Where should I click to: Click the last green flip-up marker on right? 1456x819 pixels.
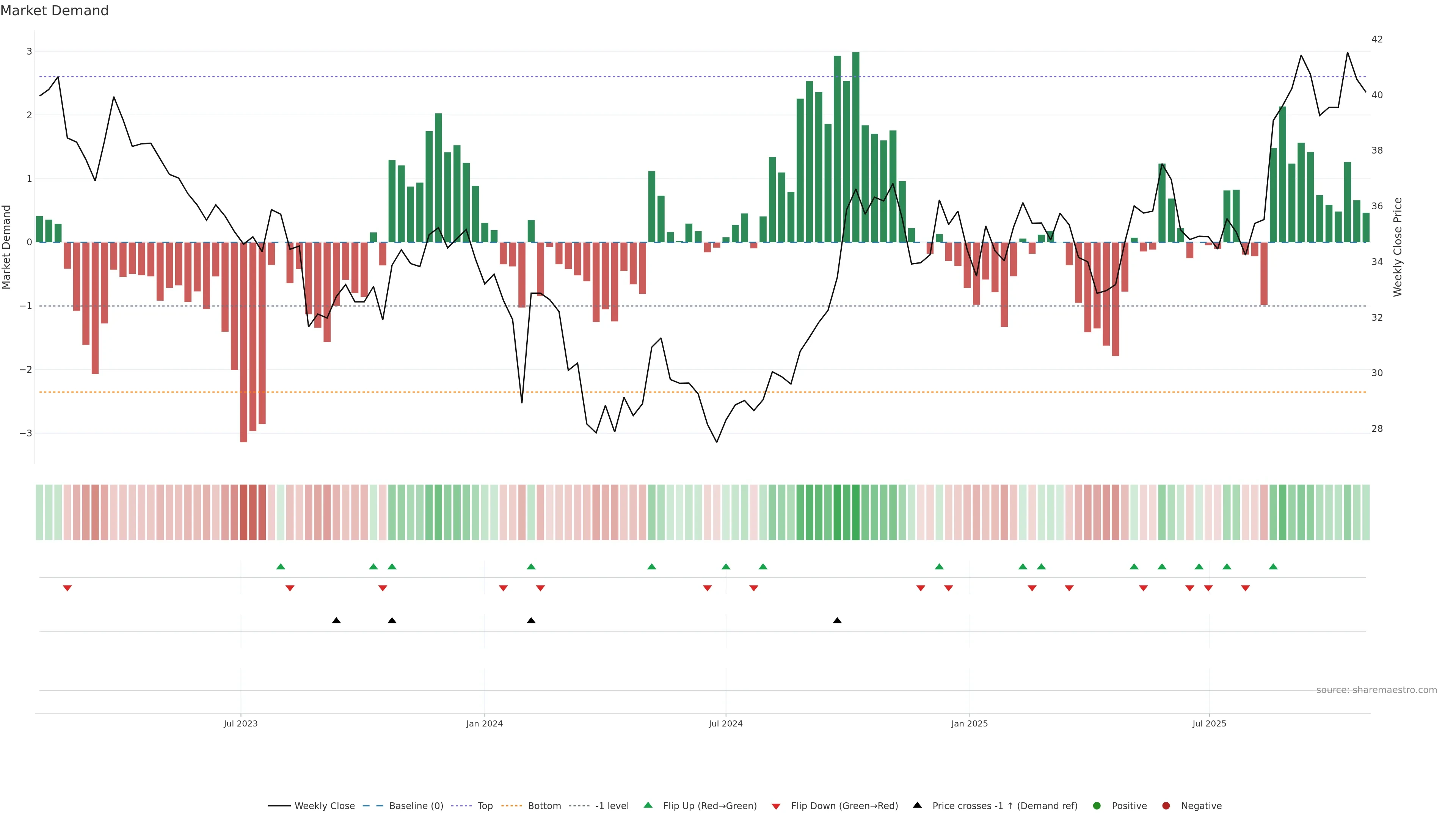point(1273,566)
